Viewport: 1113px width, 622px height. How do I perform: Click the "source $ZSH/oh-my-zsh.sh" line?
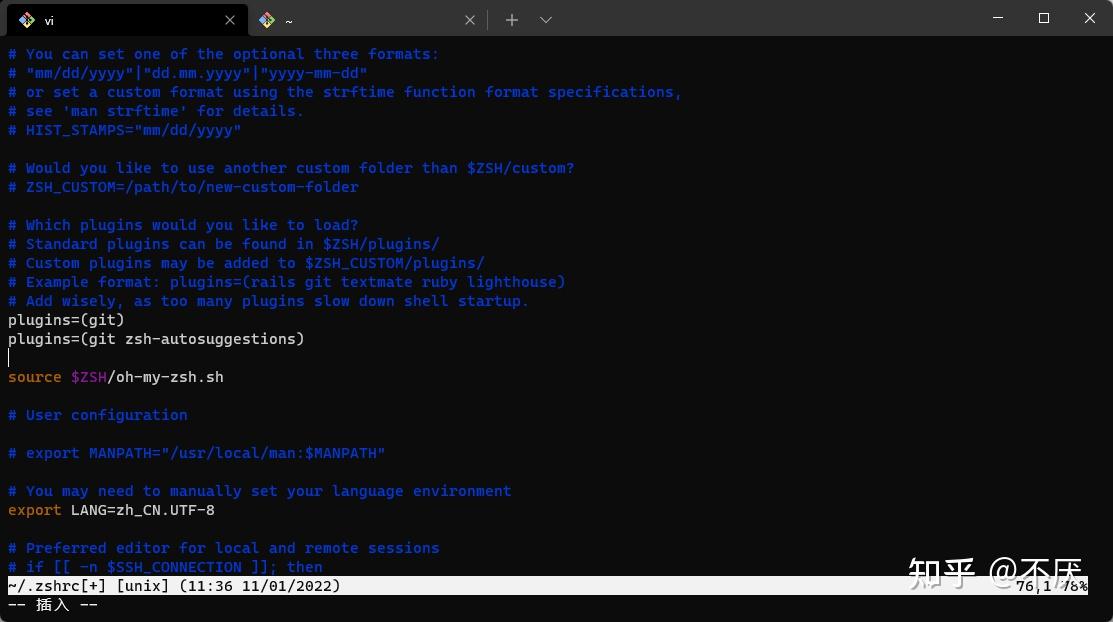(x=115, y=377)
